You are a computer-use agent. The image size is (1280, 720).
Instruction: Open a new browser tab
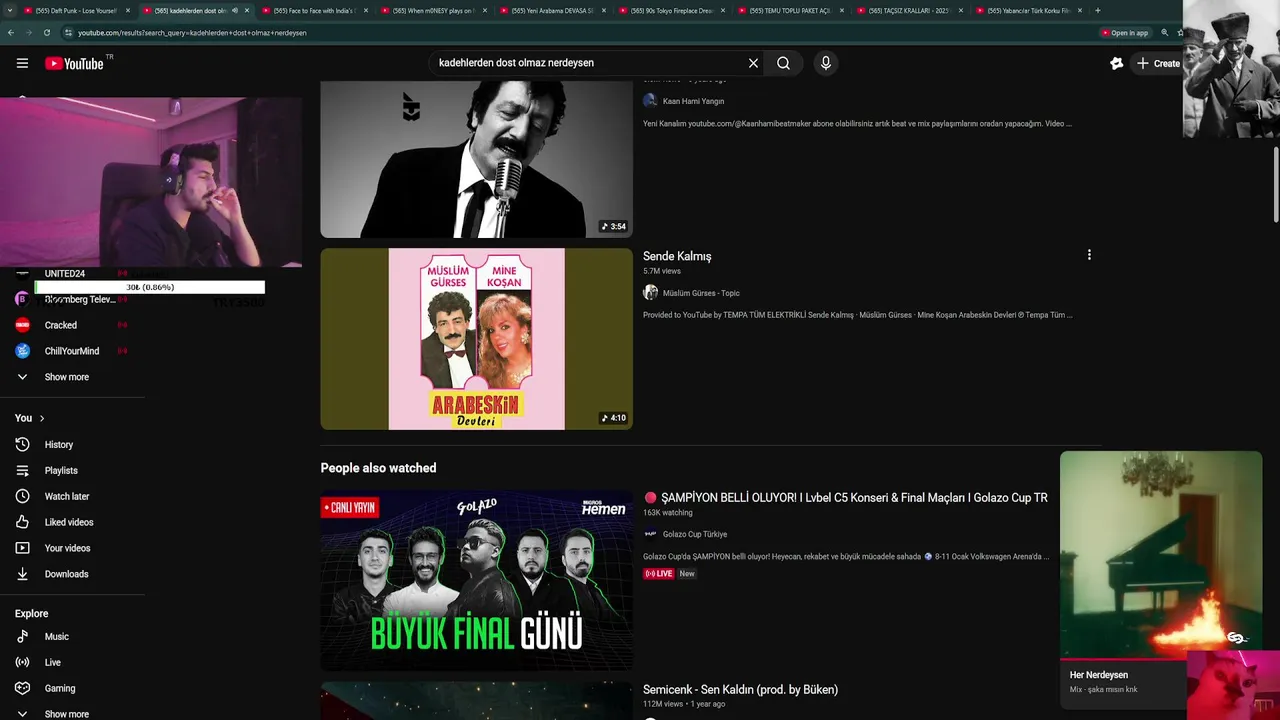tap(1097, 11)
